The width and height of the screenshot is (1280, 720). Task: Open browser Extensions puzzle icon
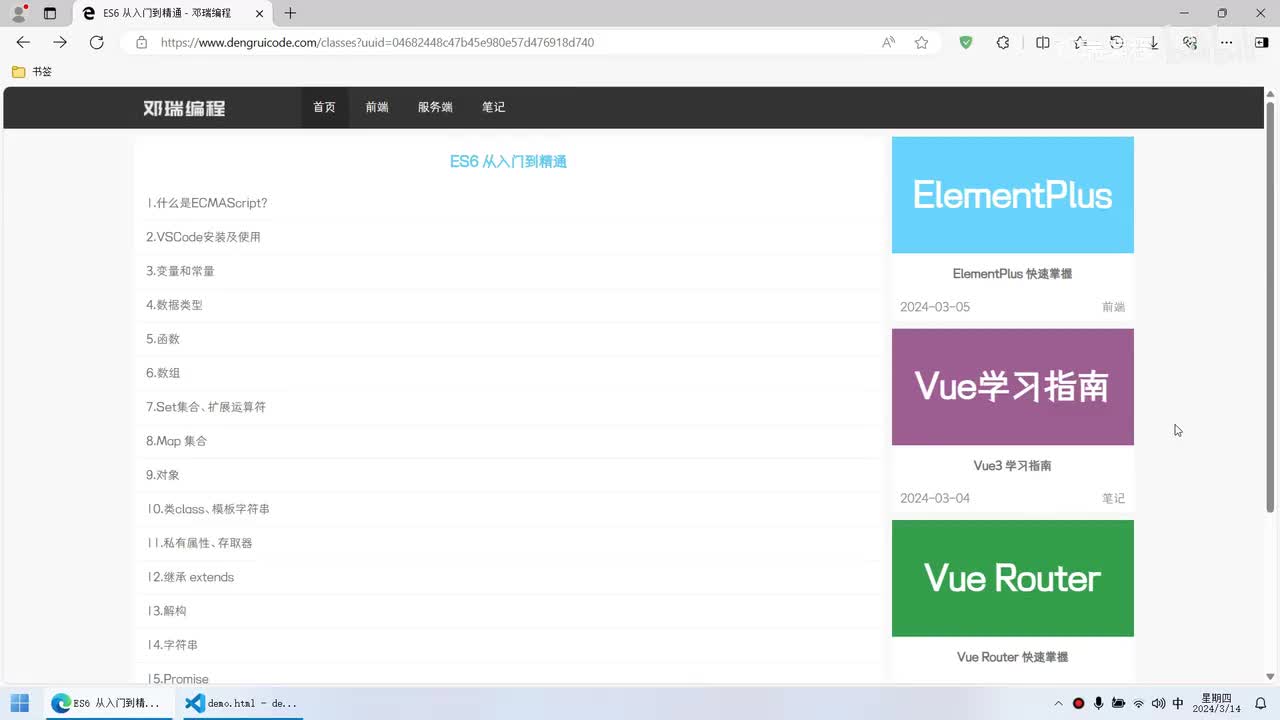[x=1003, y=42]
